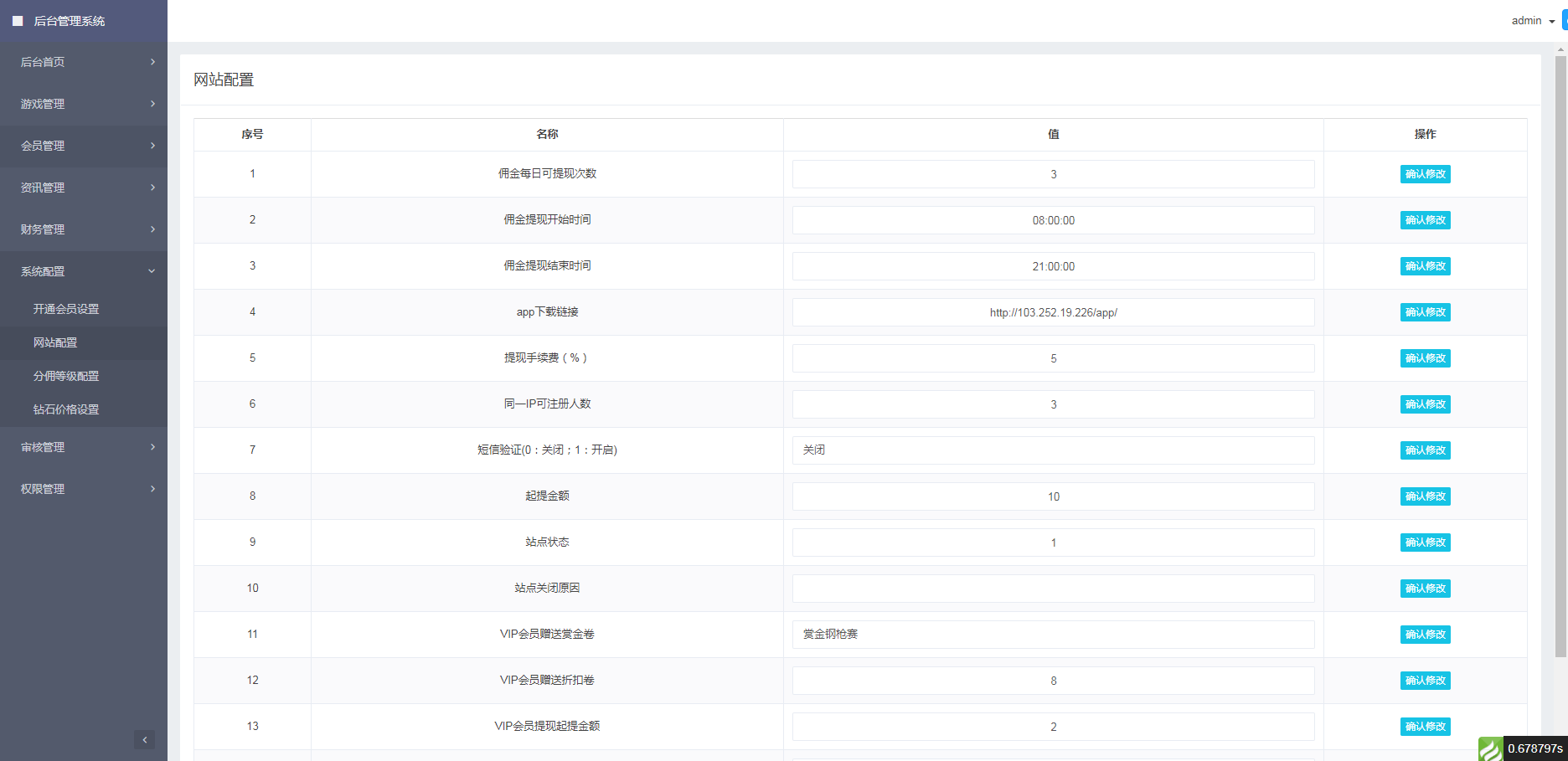Viewport: 1568px width, 761px height.
Task: Confirm modification for app下载链接 row
Action: 1425,312
